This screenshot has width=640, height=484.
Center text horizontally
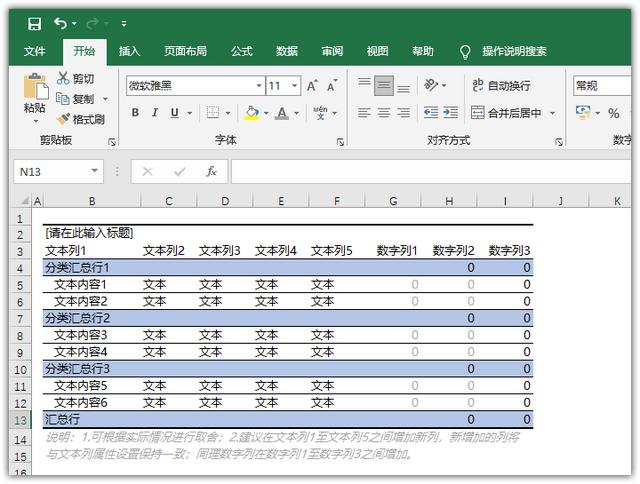(384, 113)
